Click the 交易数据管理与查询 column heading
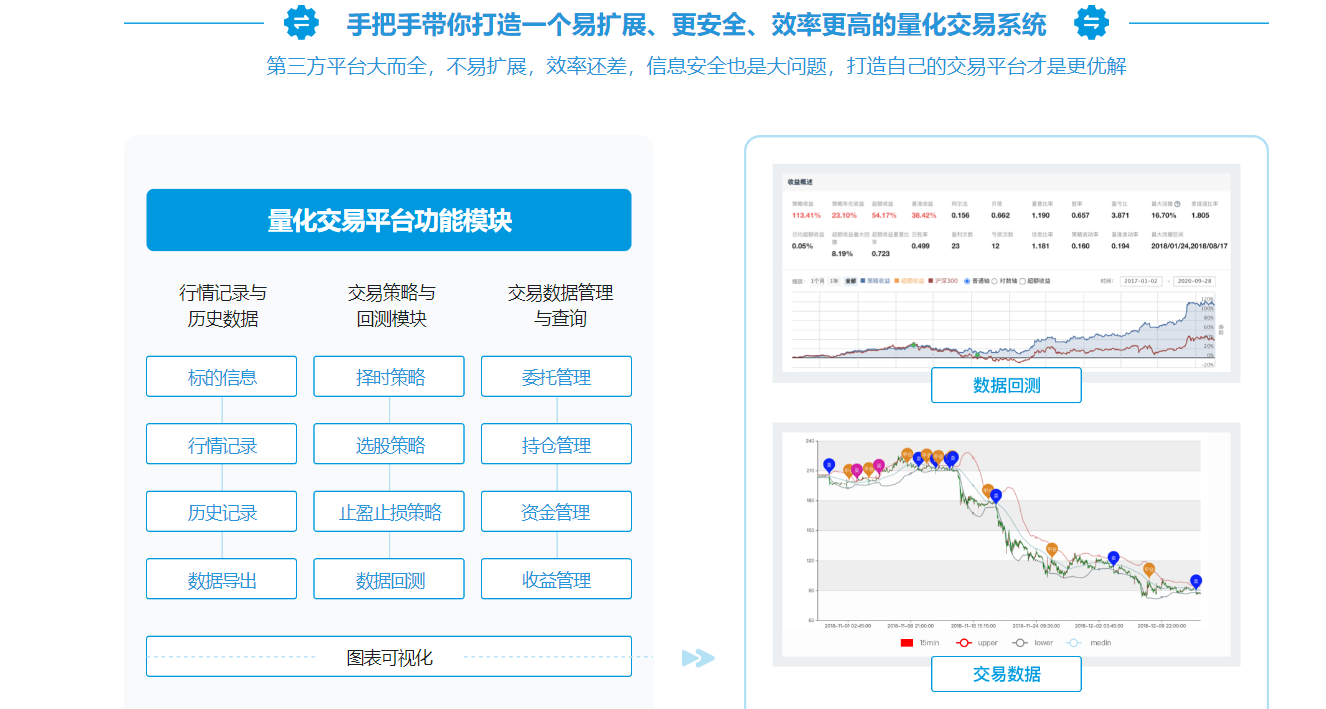Screen dimensions: 1326x709 560,306
